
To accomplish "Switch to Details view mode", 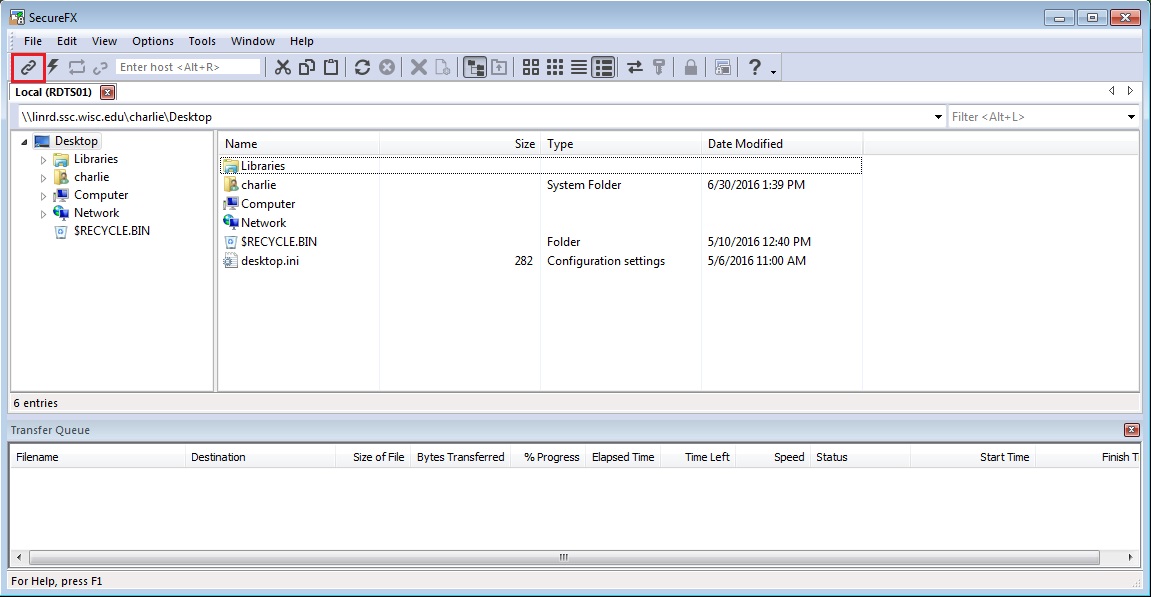I will (x=603, y=68).
